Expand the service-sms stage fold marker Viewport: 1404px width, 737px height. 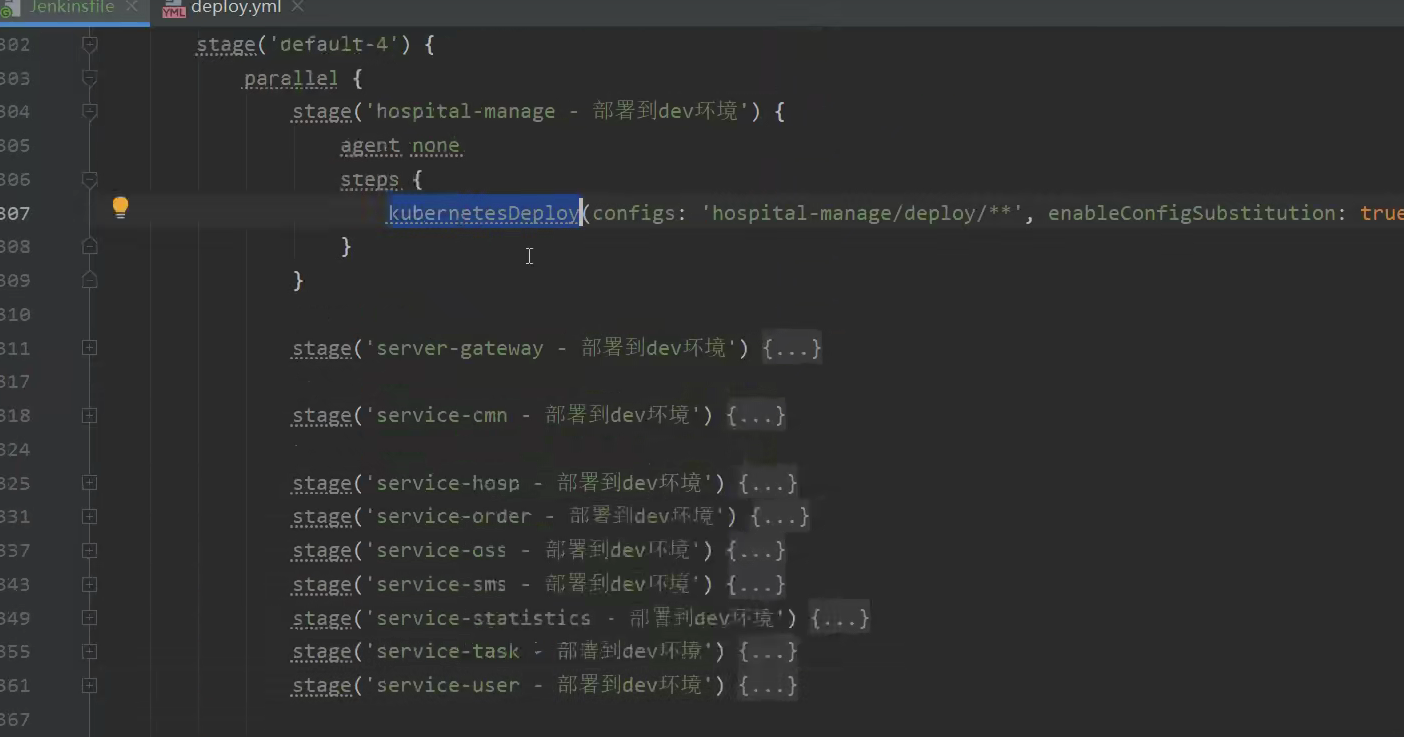(x=89, y=584)
